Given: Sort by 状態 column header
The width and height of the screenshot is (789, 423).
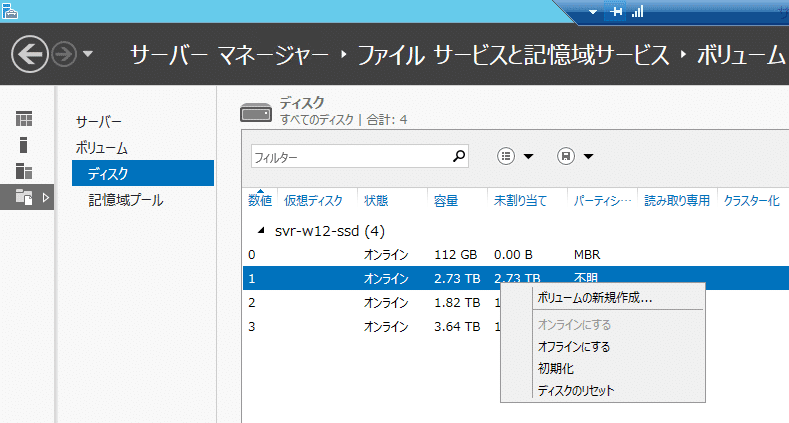Looking at the screenshot, I should tap(376, 201).
